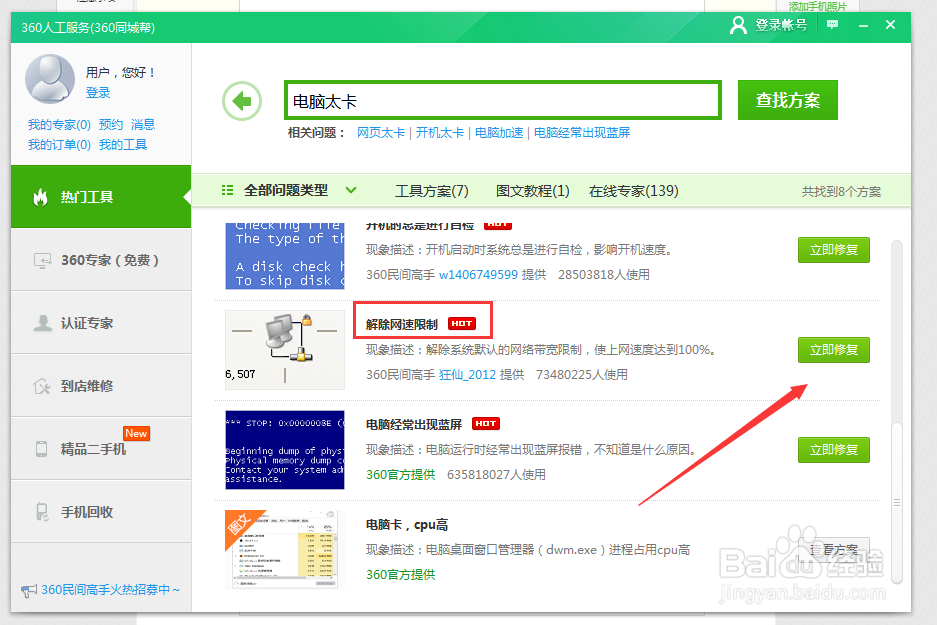Open 360专家（免费） sidebar section
Screen dimensions: 937x625
click(101, 260)
